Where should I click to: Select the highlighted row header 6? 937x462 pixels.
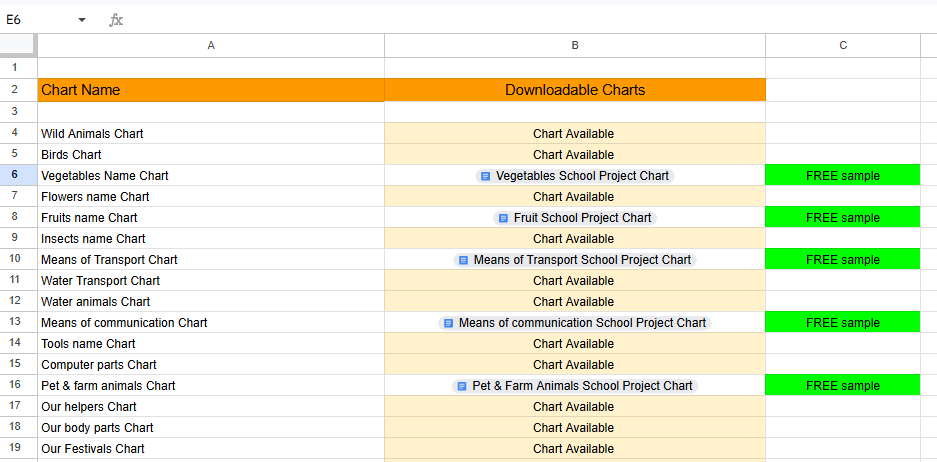(x=19, y=176)
